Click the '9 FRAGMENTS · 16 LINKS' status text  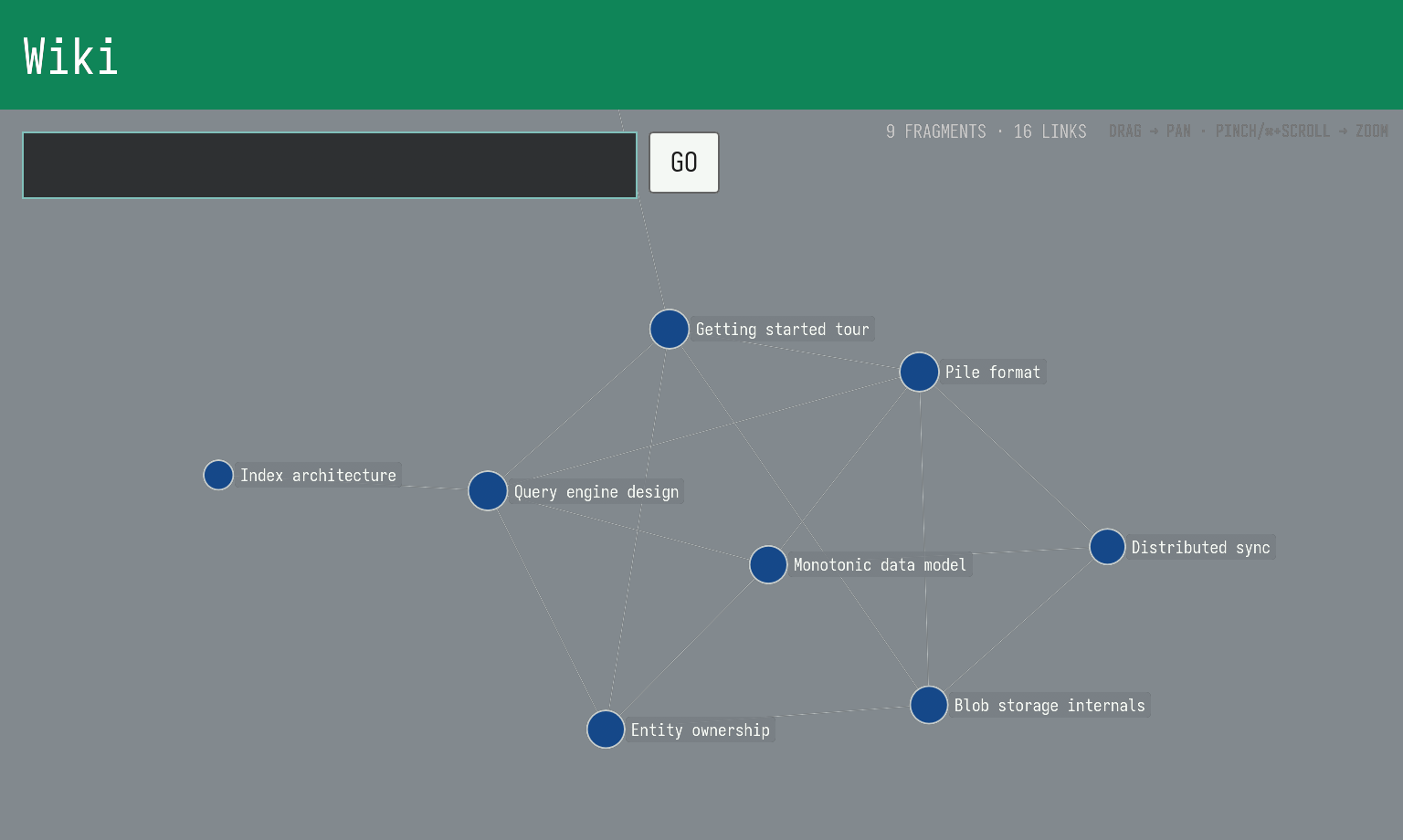click(986, 131)
